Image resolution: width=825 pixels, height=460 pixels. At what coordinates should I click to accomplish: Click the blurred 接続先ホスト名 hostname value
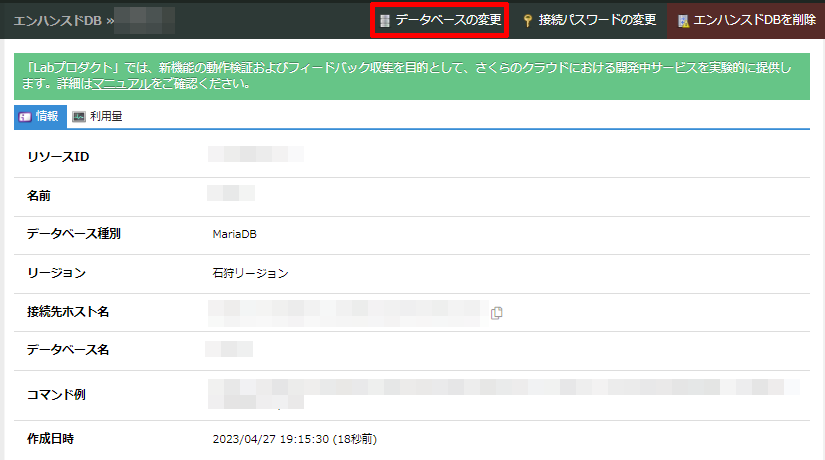344,312
